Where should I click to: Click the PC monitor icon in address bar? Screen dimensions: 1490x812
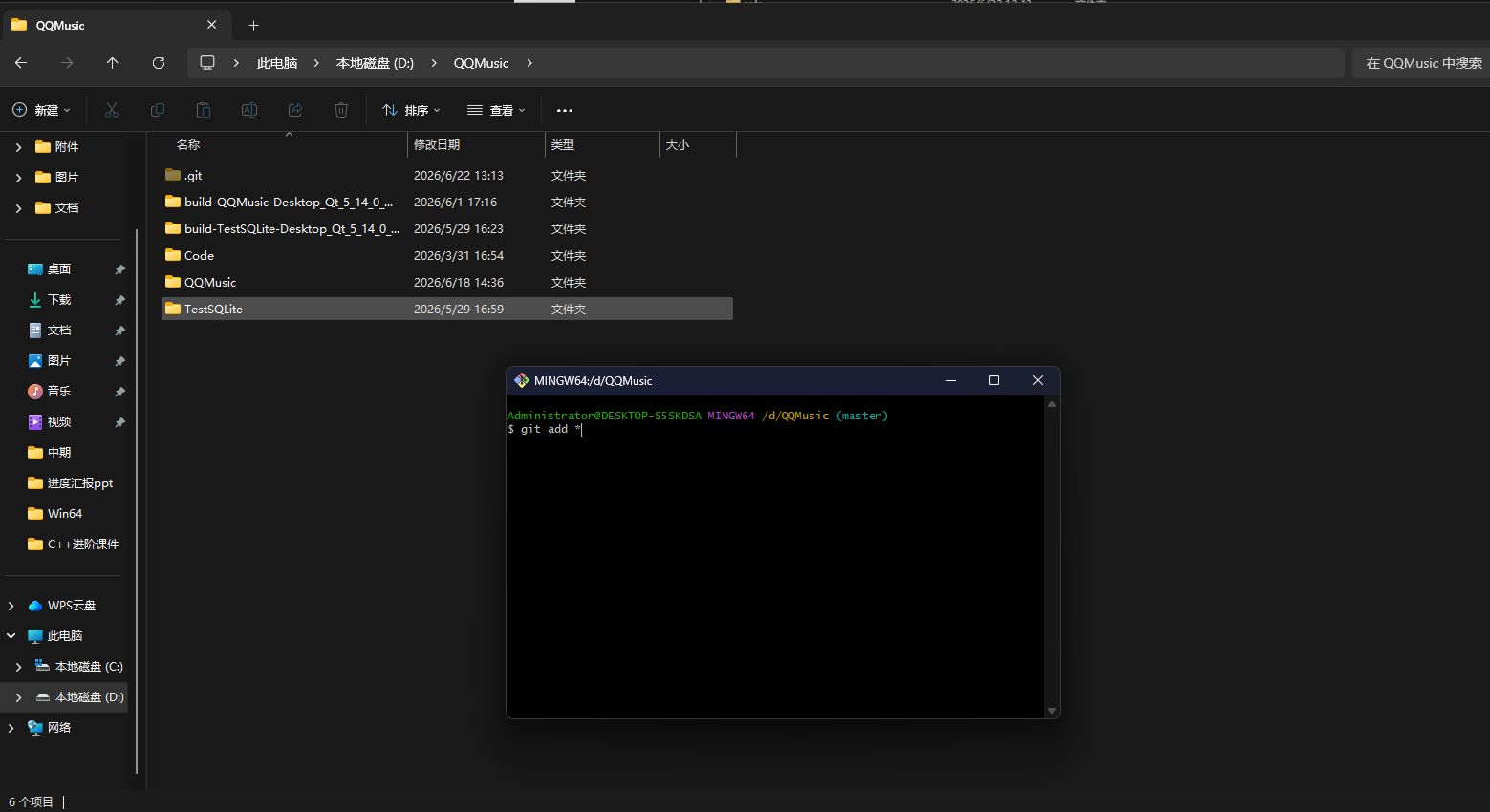207,63
